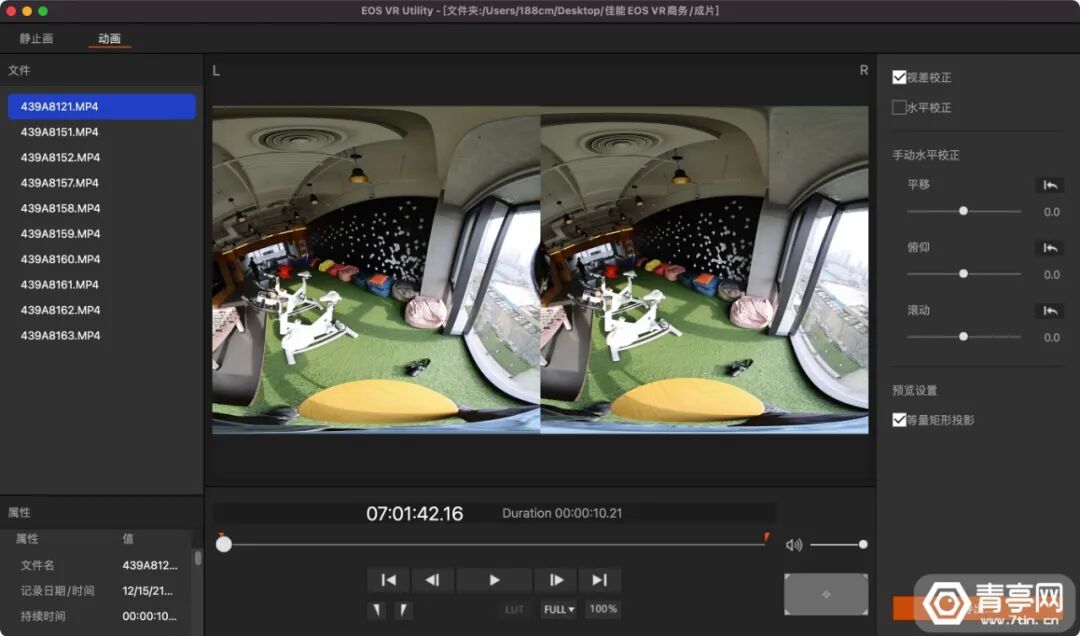
Task: Click the 文件名 property row
Action: click(96, 566)
